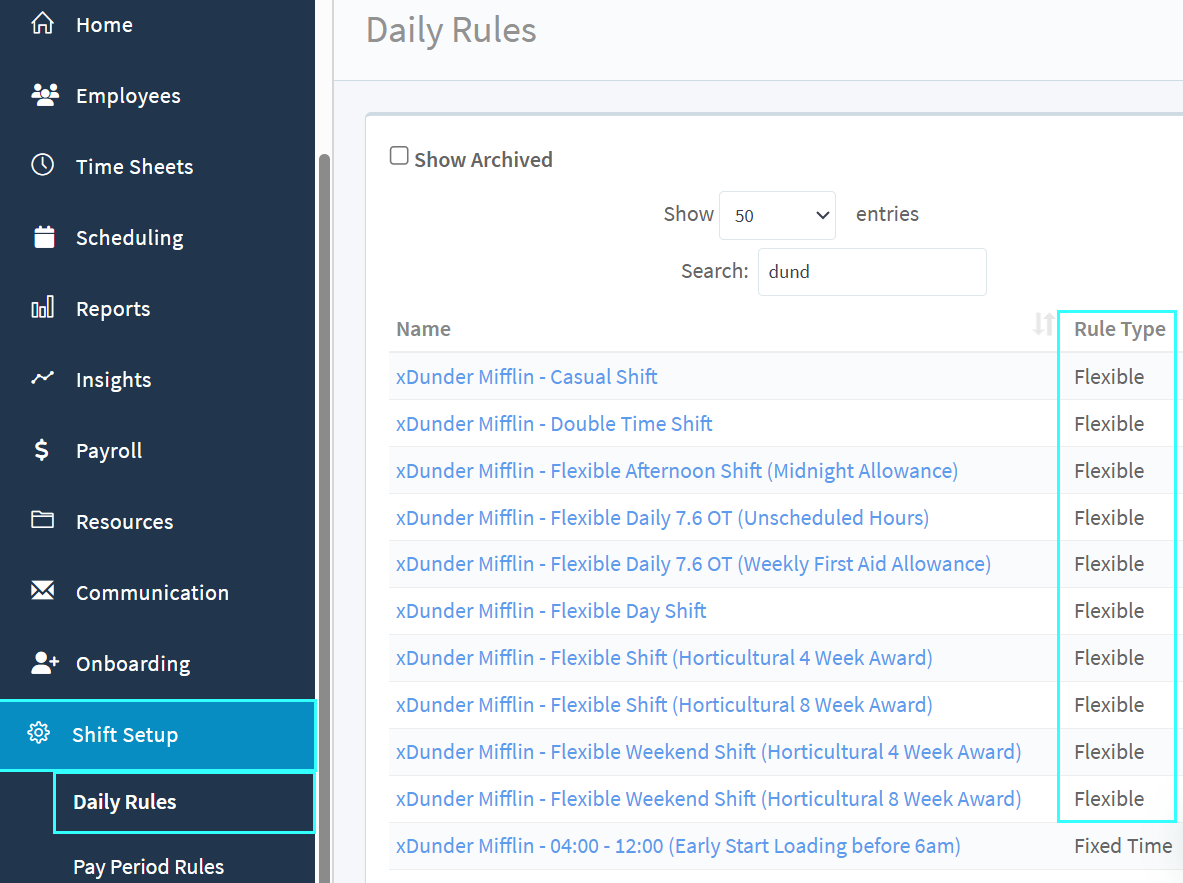Open the Pay Period Rules submenu item
This screenshot has height=883, width=1183.
point(149,866)
